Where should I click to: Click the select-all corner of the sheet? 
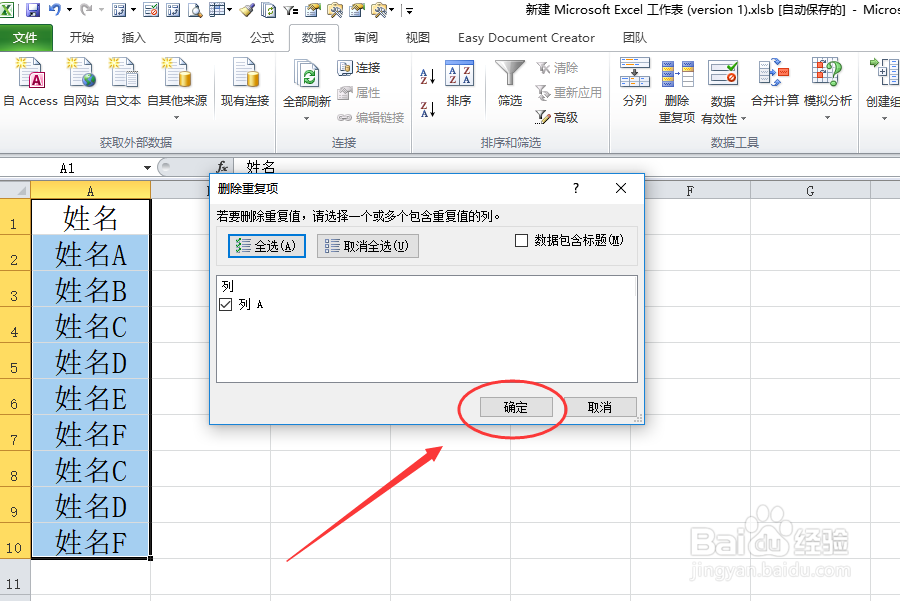click(15, 190)
